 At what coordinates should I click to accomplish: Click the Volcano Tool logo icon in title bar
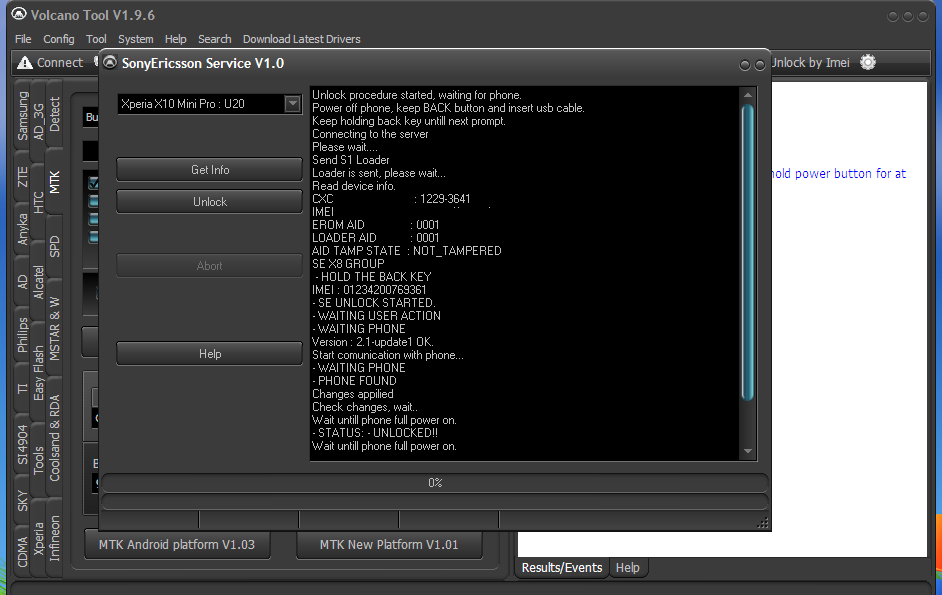[19, 14]
